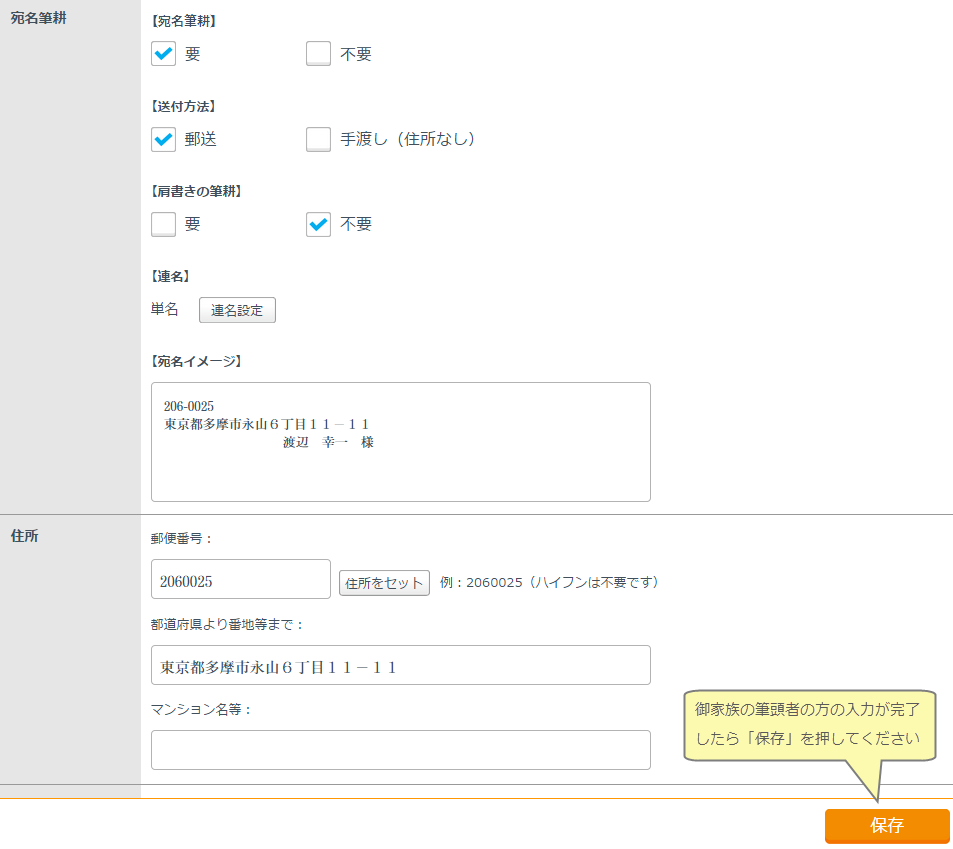This screenshot has height=849, width=953.
Task: Enable the 手渡し（住所なし） checkbox
Action: [318, 139]
